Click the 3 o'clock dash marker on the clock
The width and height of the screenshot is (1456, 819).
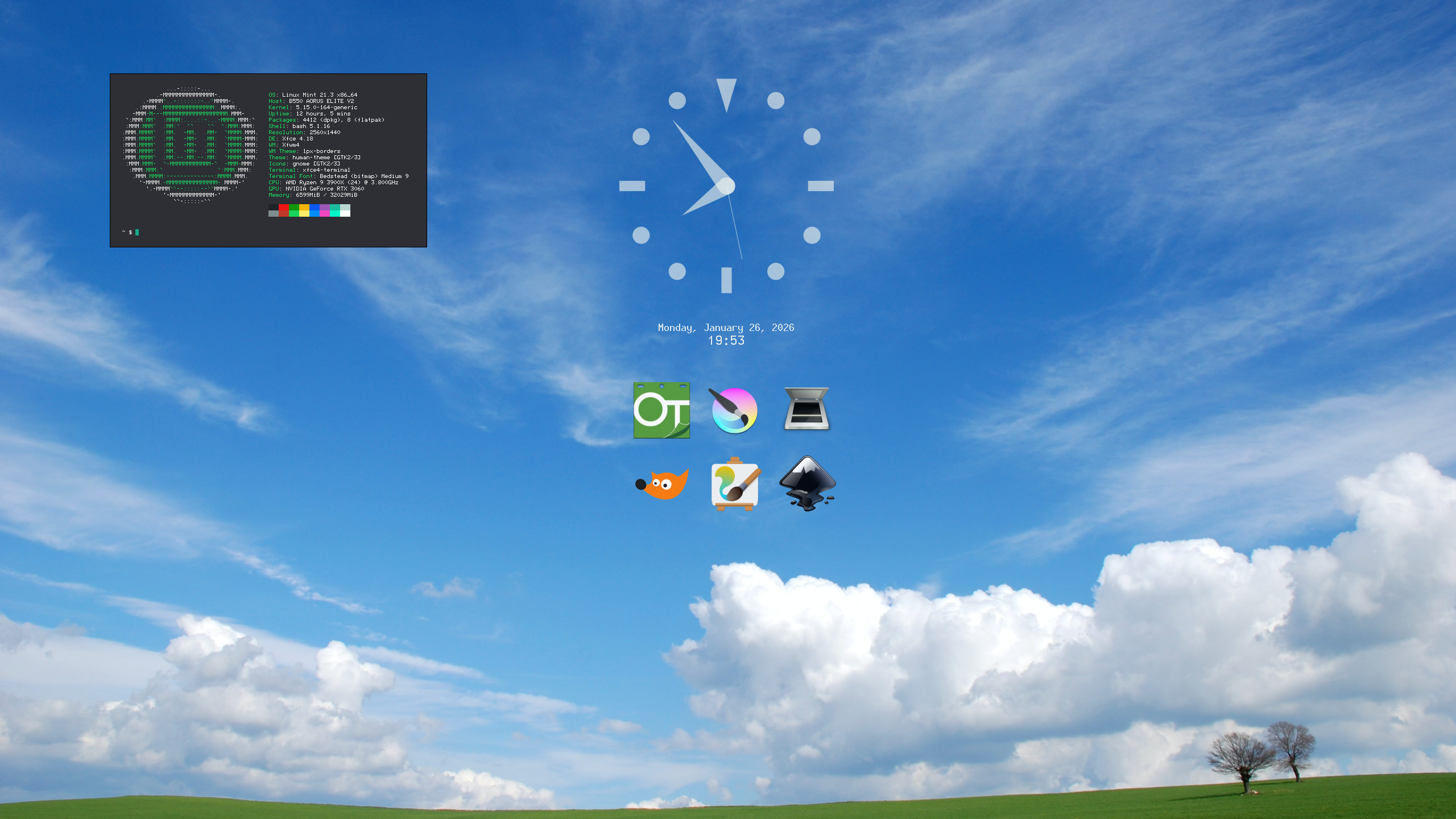pyautogui.click(x=821, y=186)
